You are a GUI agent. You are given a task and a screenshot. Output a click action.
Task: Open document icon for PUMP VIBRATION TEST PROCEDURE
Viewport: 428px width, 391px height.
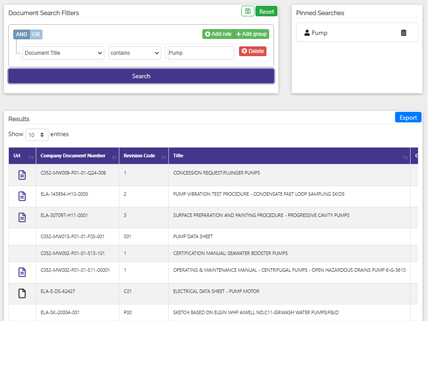(x=22, y=196)
